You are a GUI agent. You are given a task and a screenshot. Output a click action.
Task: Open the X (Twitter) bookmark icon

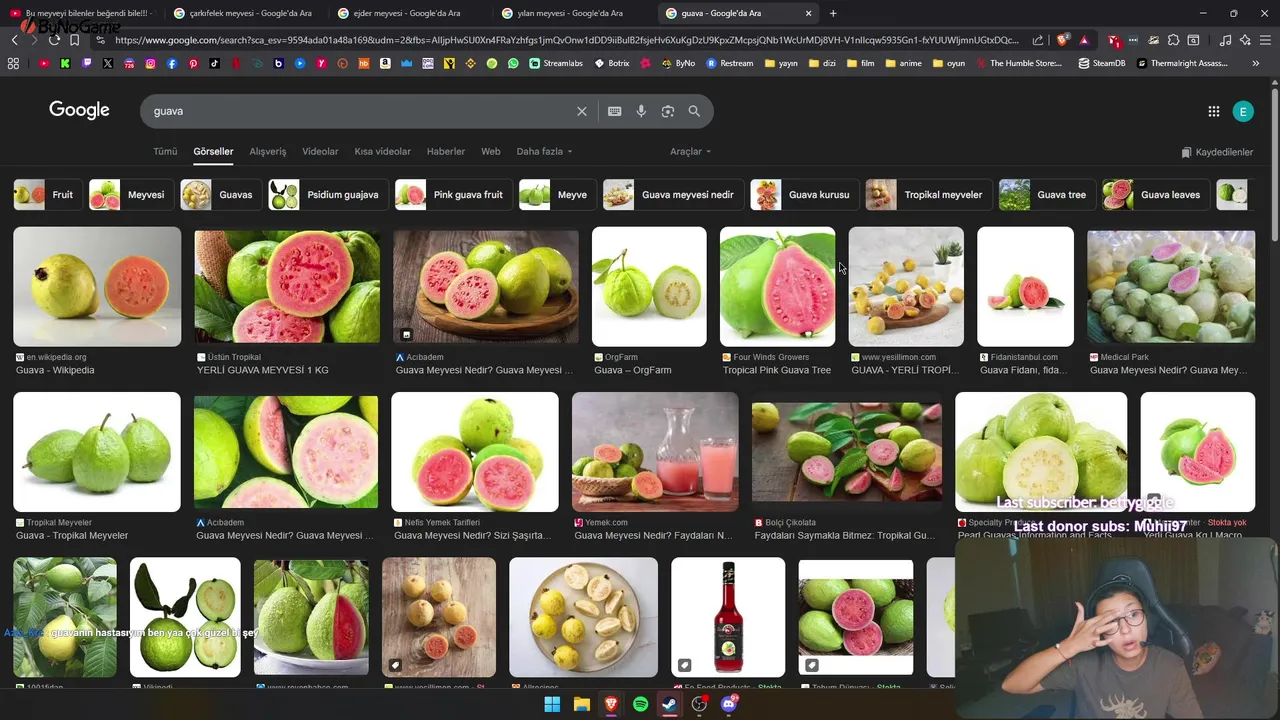pyautogui.click(x=108, y=63)
